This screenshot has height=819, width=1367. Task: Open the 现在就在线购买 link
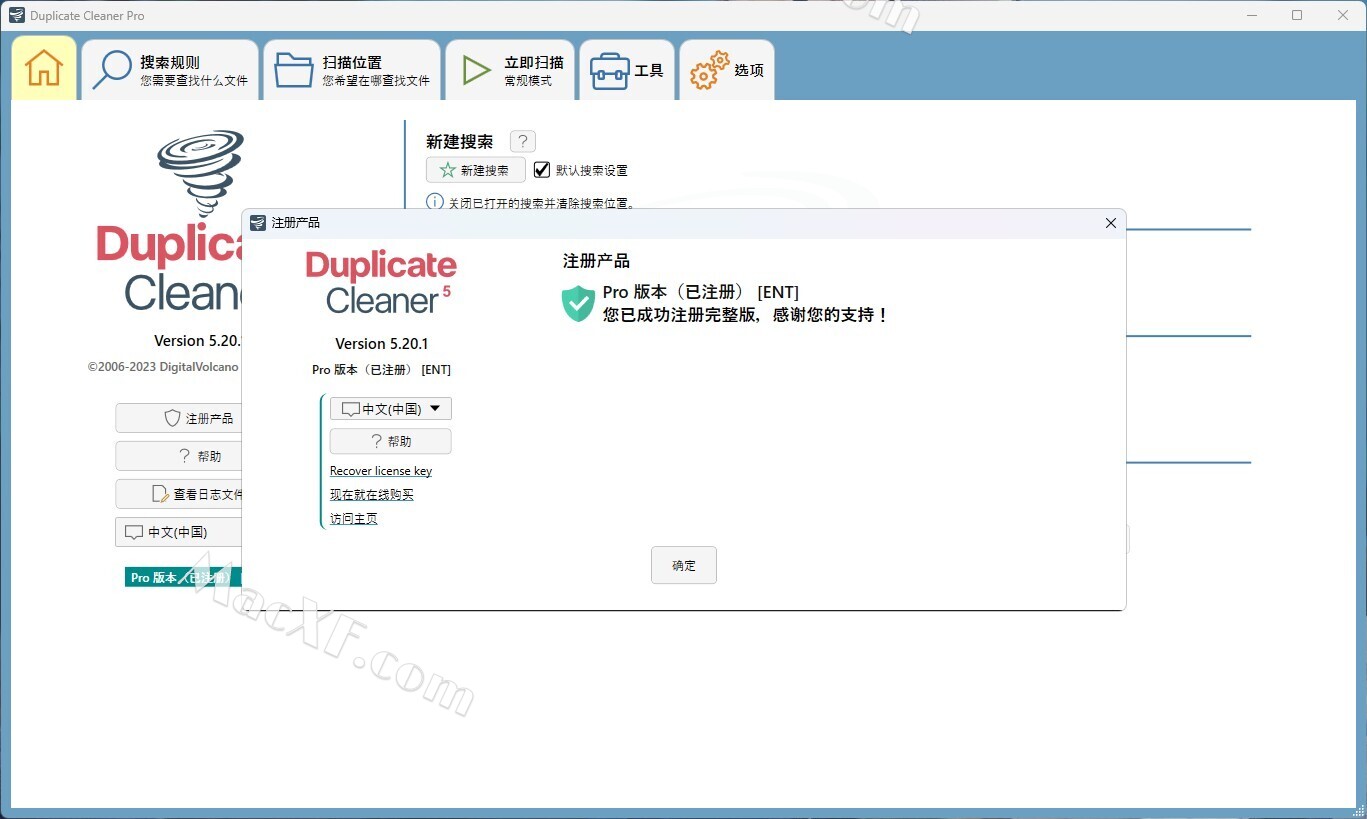pos(372,495)
